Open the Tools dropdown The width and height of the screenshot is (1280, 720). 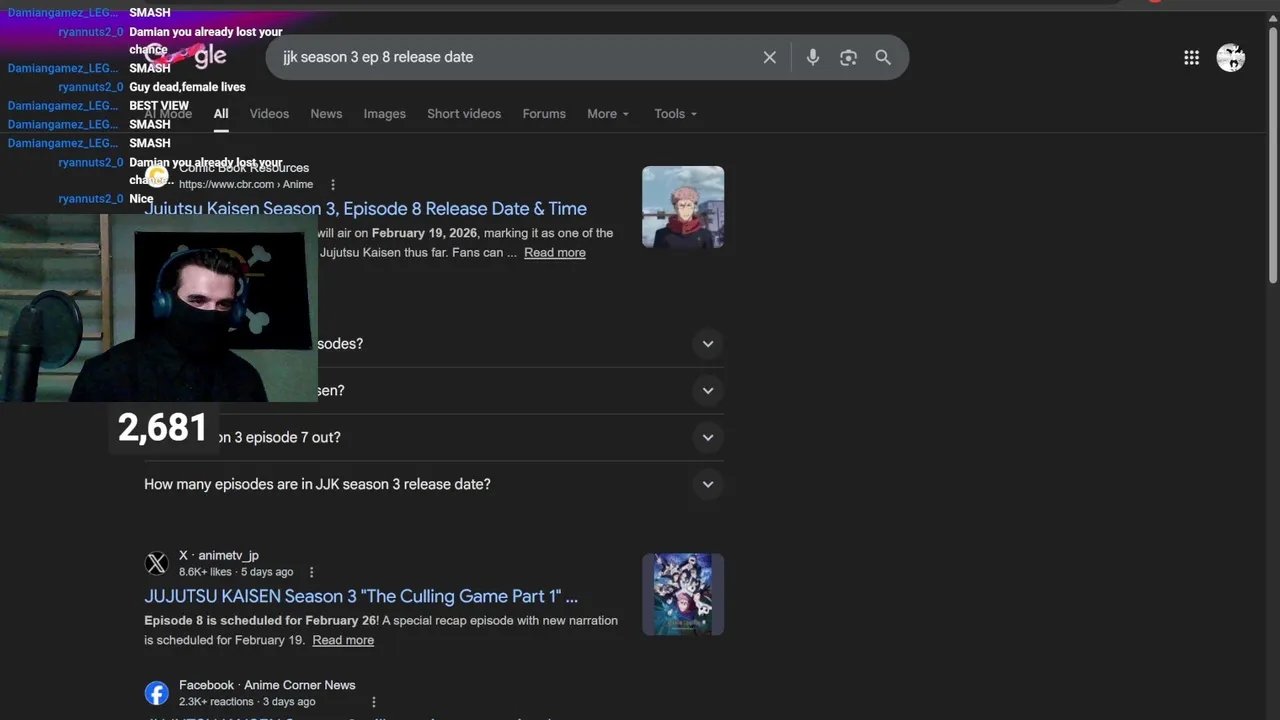(x=676, y=114)
